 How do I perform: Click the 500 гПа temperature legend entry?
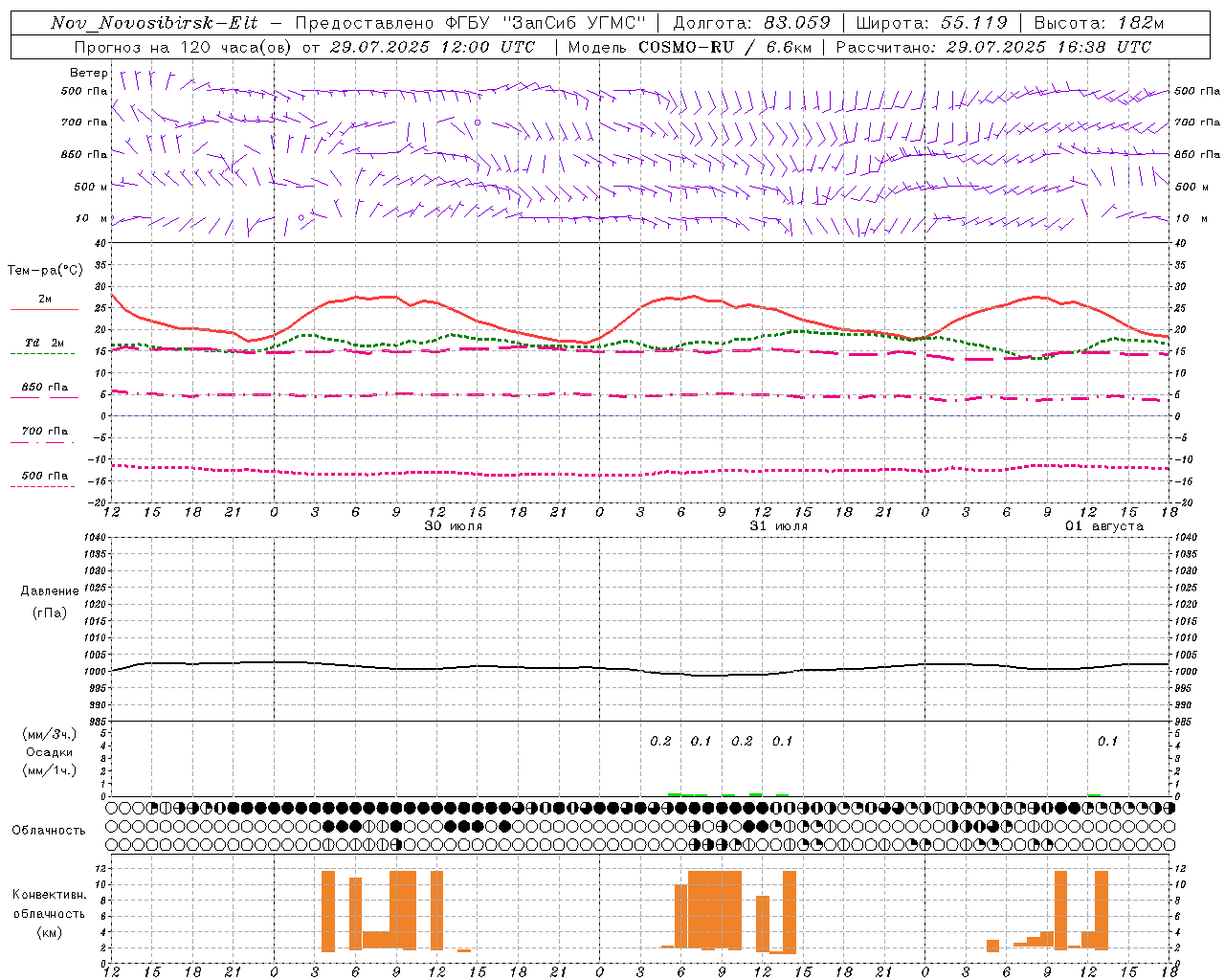(x=44, y=476)
